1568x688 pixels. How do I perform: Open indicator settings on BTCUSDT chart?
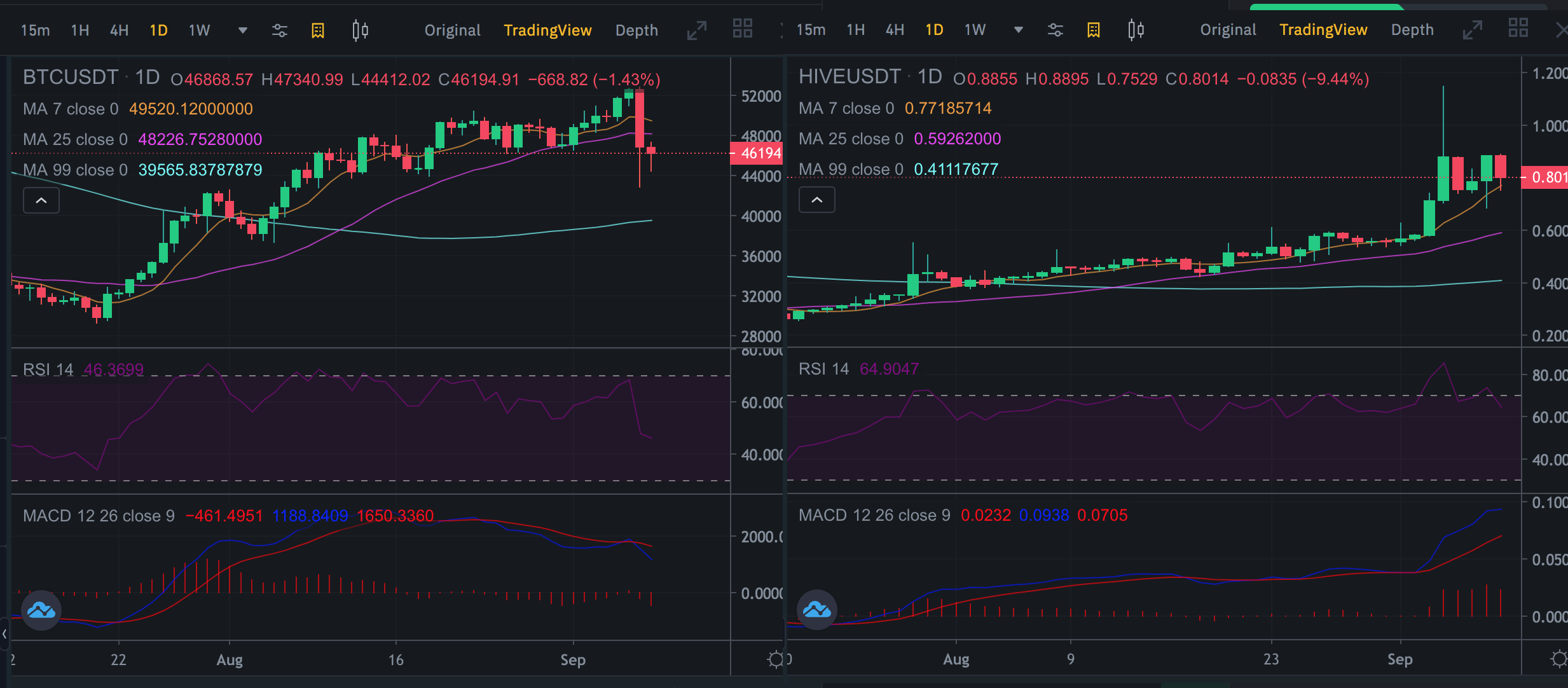280,31
